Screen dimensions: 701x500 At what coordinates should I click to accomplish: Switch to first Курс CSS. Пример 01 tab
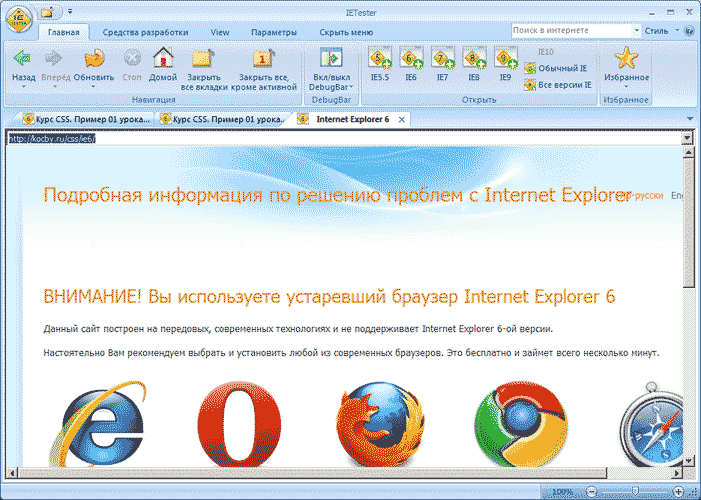(87, 119)
